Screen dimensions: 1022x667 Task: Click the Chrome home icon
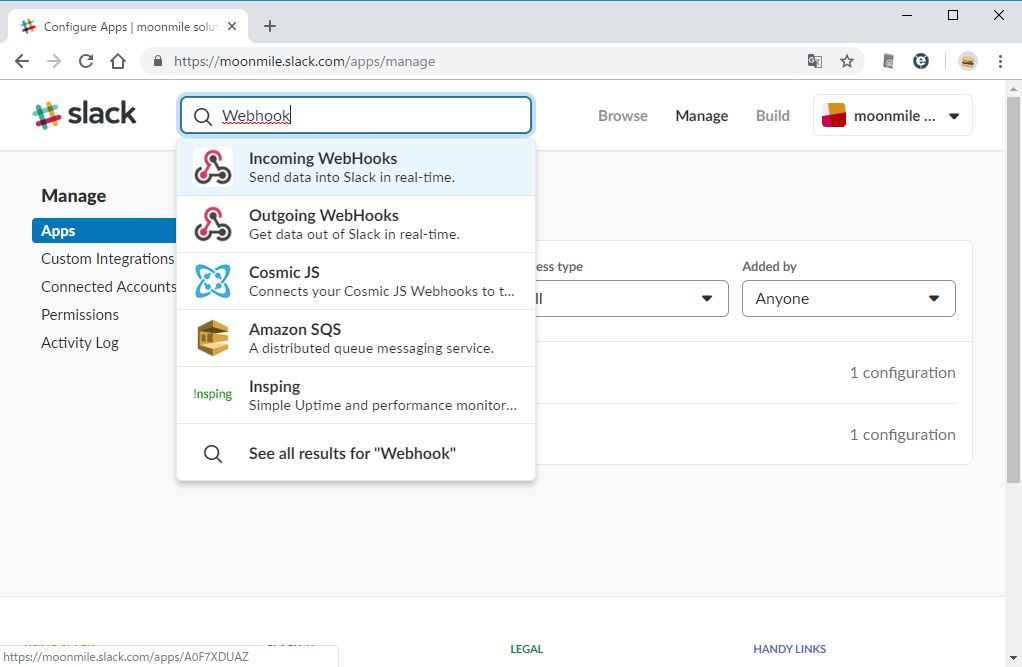[x=118, y=61]
